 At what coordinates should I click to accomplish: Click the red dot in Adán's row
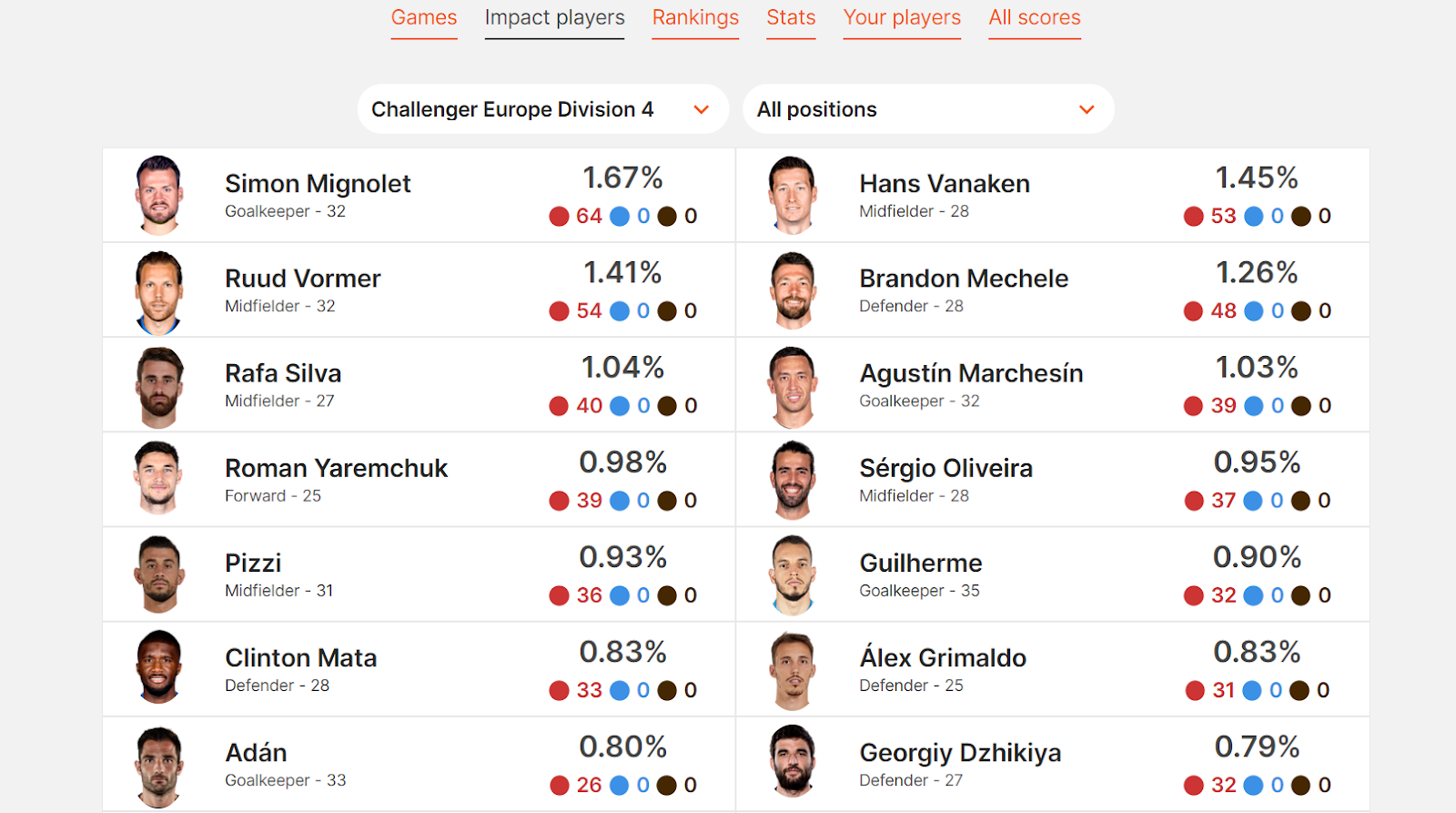[x=560, y=786]
